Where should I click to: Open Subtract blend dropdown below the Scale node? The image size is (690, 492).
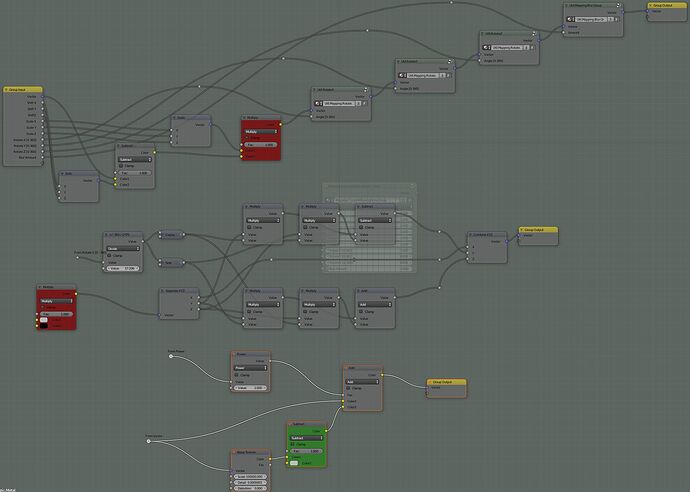135,159
